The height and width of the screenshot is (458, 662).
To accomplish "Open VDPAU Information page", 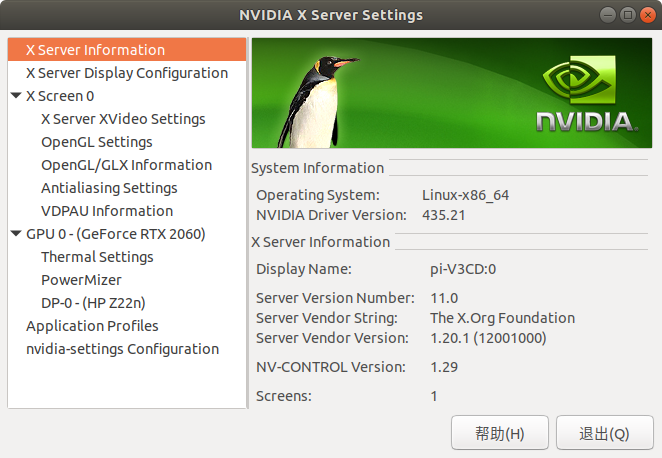I will [107, 211].
